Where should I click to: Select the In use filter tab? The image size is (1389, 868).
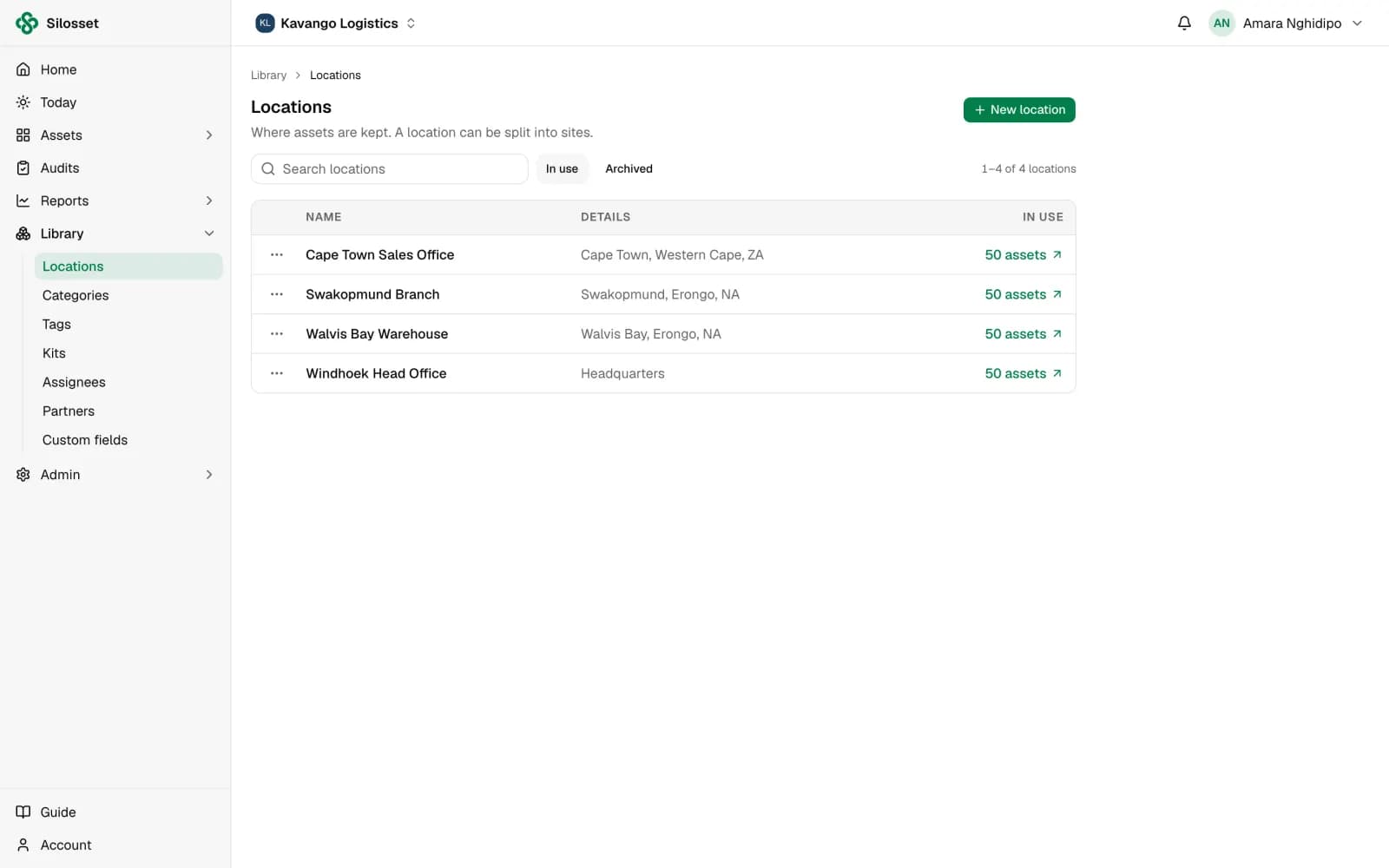(562, 169)
